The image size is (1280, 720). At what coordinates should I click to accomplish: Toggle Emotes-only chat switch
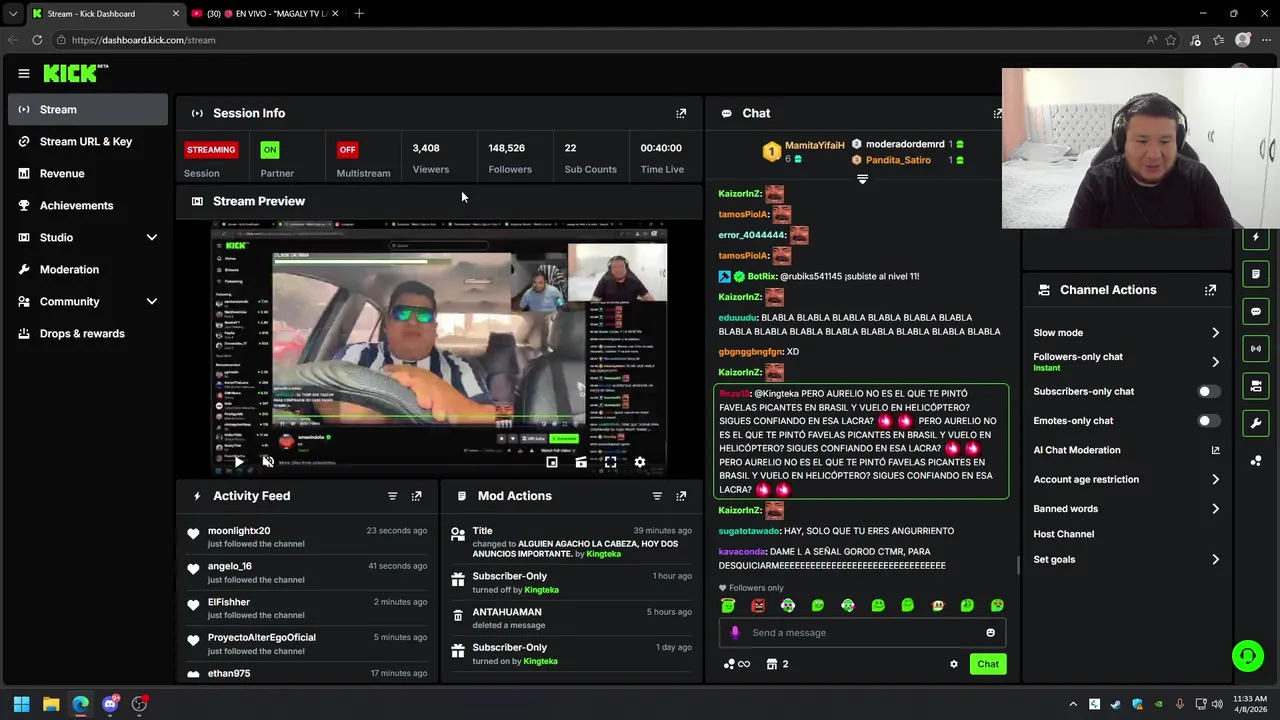(x=1209, y=421)
